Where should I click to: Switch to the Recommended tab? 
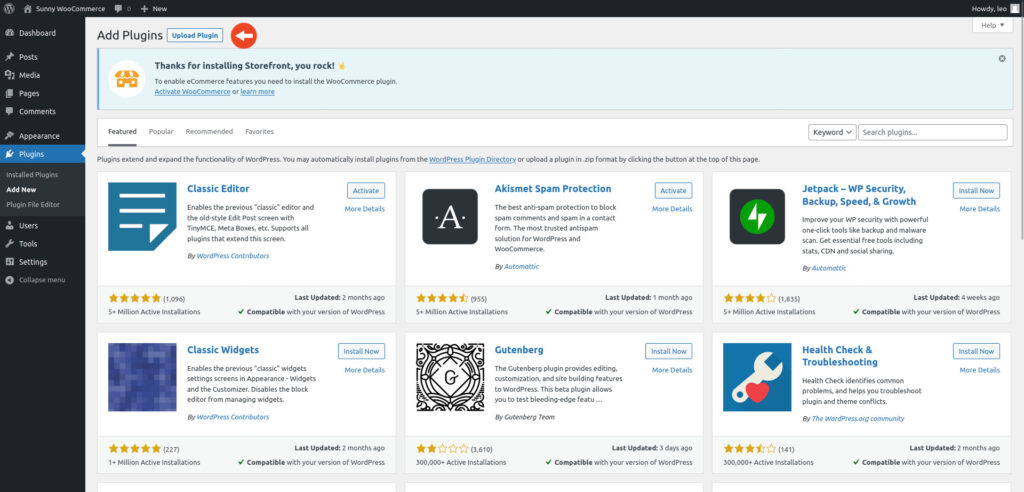[x=209, y=131]
